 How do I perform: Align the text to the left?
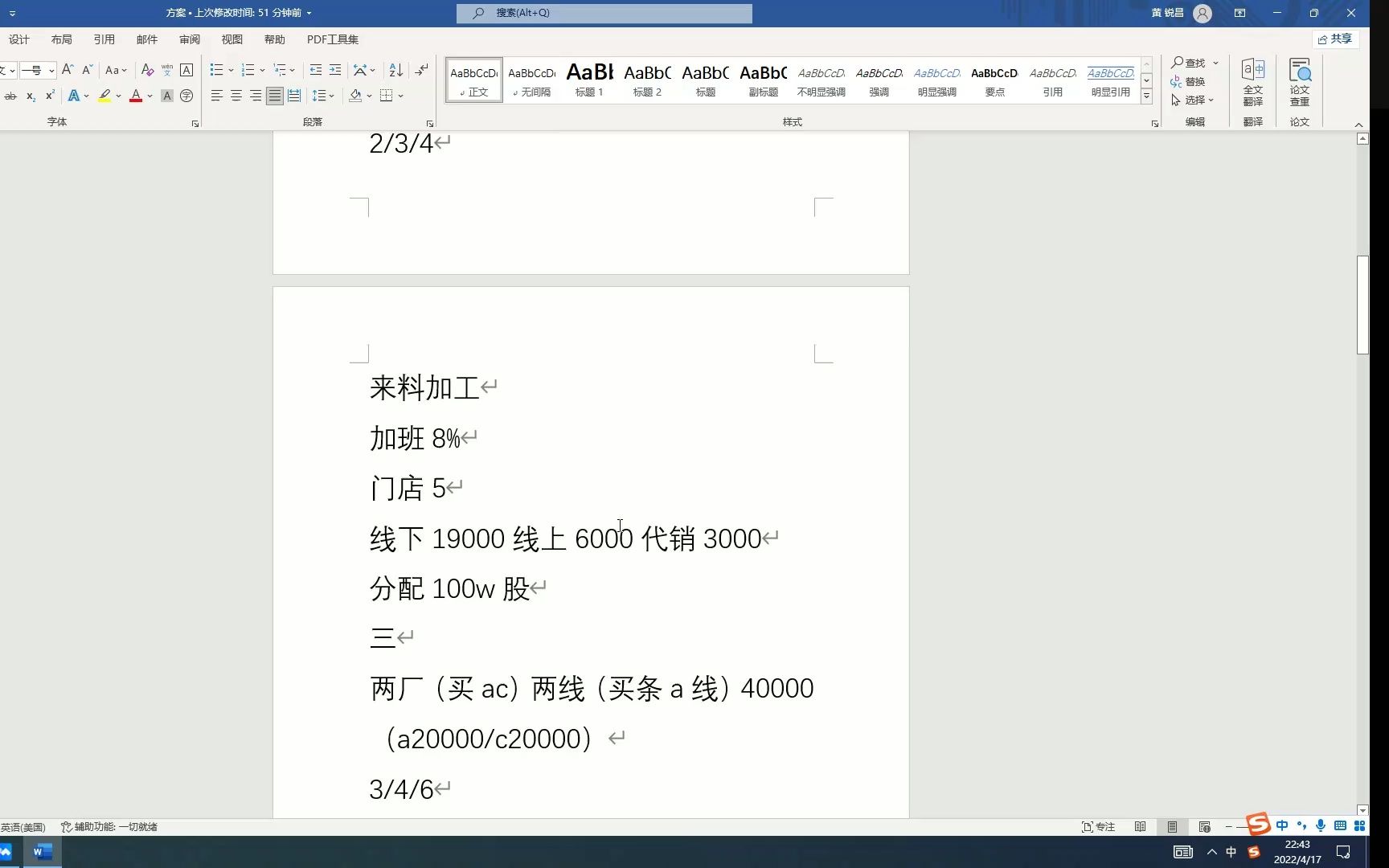point(217,96)
